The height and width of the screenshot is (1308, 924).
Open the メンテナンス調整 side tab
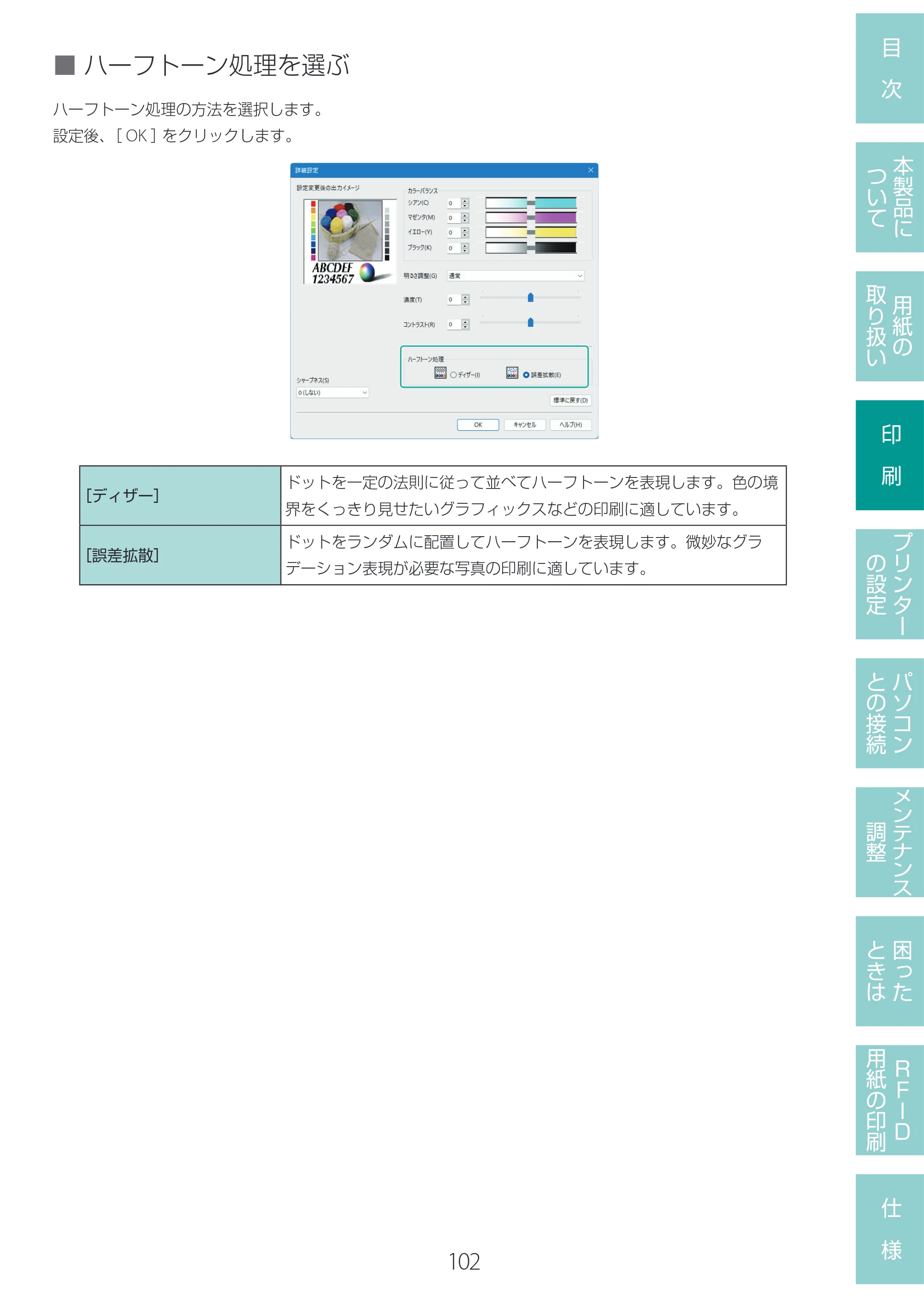click(890, 843)
